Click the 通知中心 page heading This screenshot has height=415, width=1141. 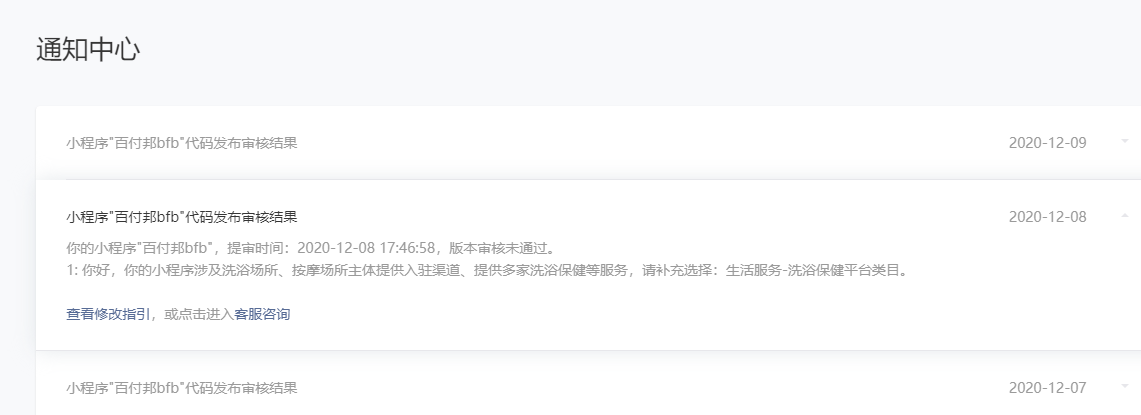(x=88, y=50)
